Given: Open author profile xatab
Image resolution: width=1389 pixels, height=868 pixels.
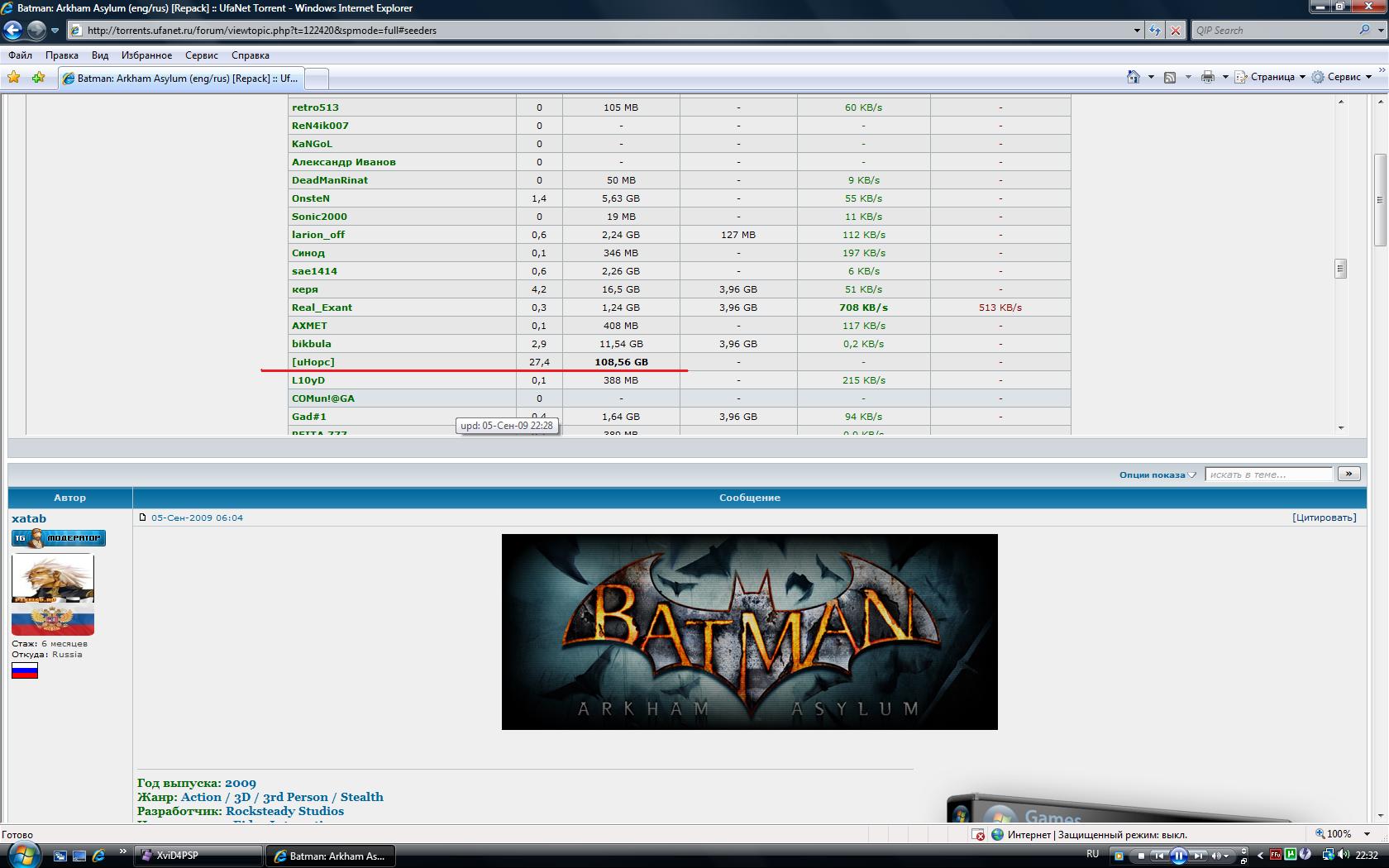Looking at the screenshot, I should pyautogui.click(x=29, y=519).
